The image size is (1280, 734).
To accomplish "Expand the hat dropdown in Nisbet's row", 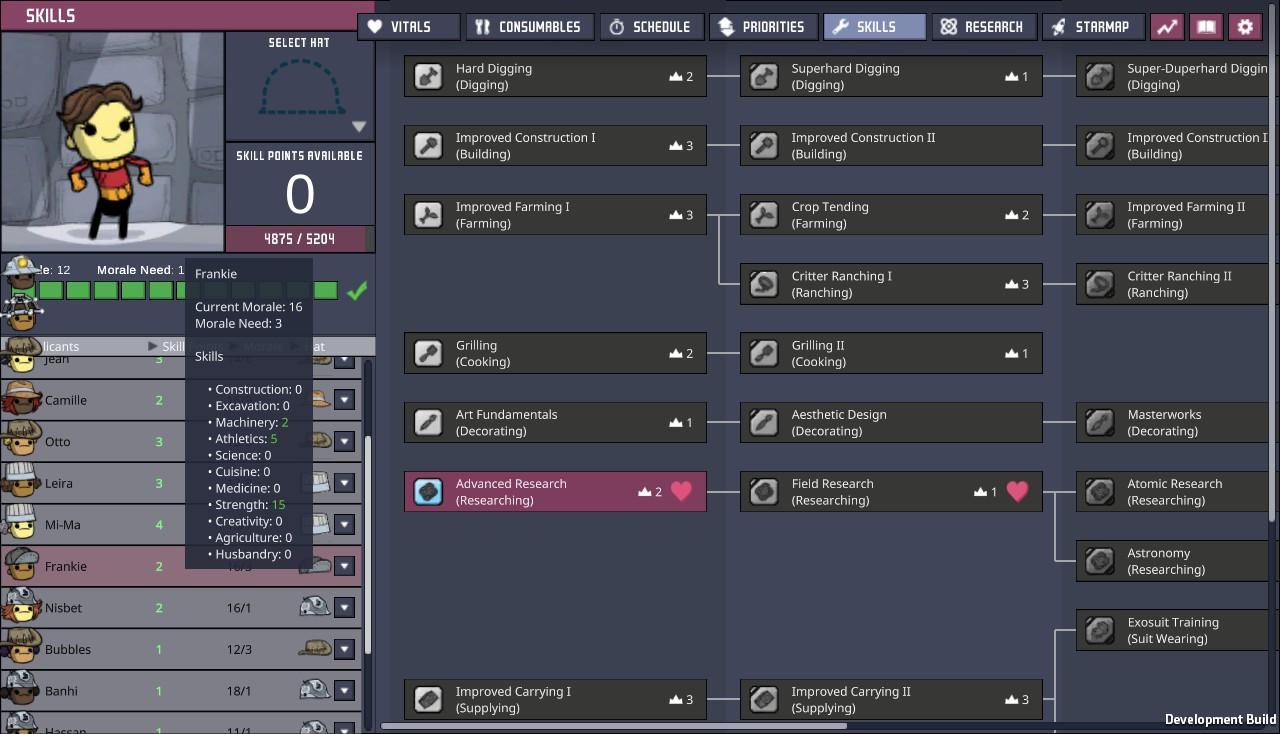I will (344, 608).
